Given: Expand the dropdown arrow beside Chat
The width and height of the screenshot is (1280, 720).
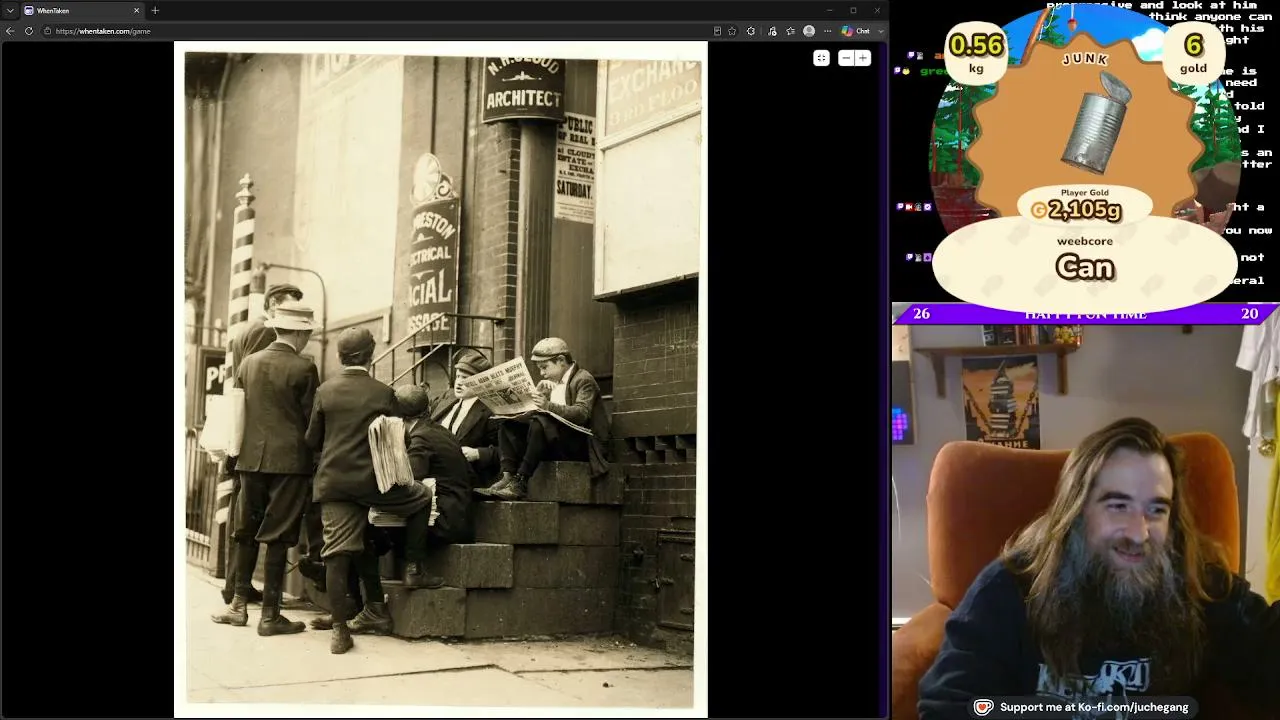Looking at the screenshot, I should [x=880, y=31].
